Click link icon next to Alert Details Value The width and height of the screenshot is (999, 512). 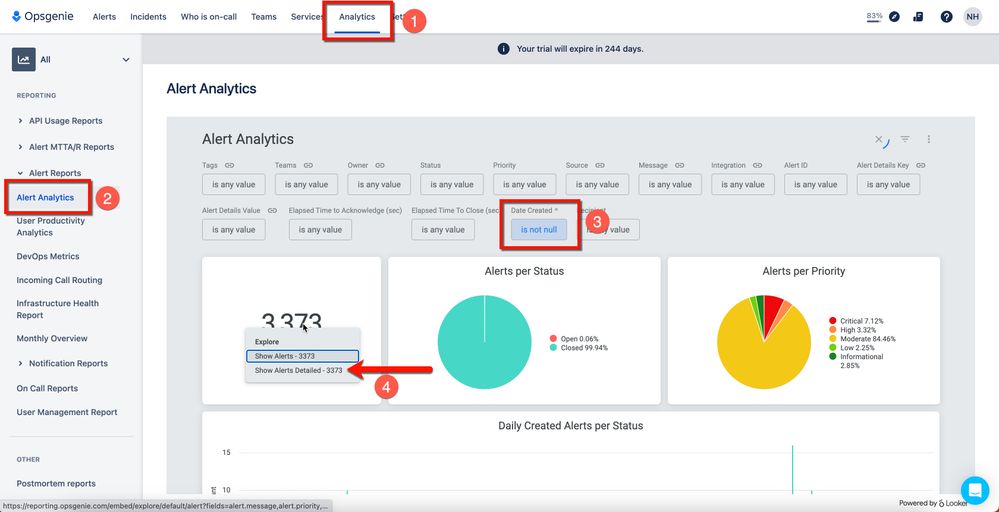click(272, 211)
